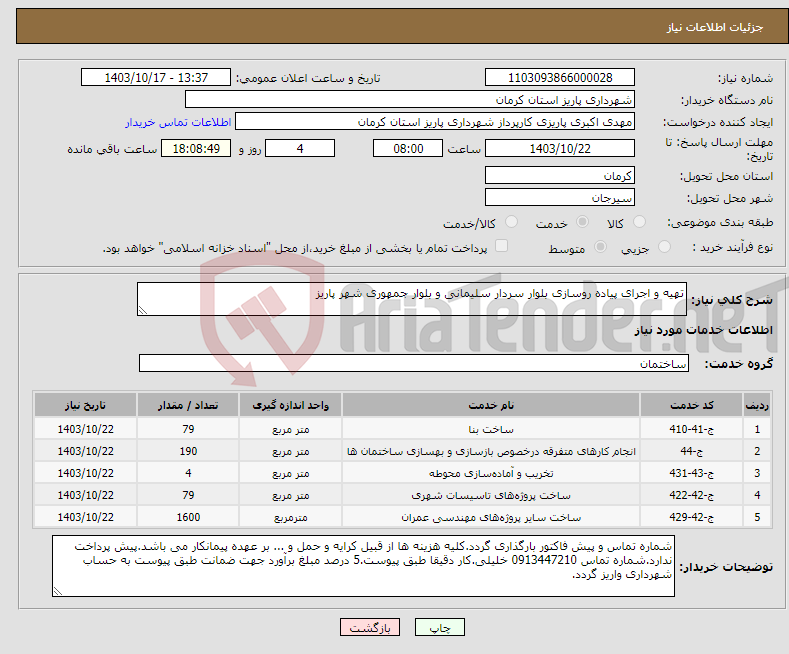This screenshot has height=654, width=789.
Task: Click service code ج-43-431
Action: (x=692, y=473)
